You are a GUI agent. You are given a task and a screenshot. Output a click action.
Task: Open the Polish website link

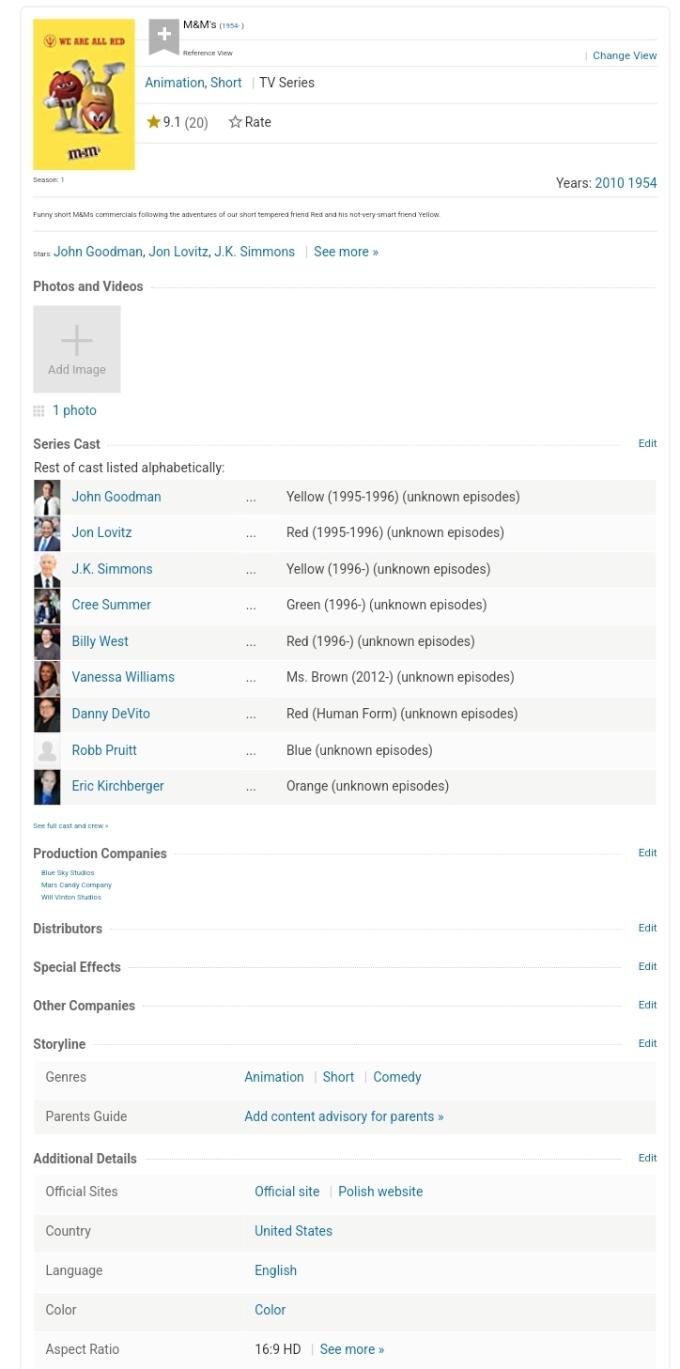(x=380, y=1192)
